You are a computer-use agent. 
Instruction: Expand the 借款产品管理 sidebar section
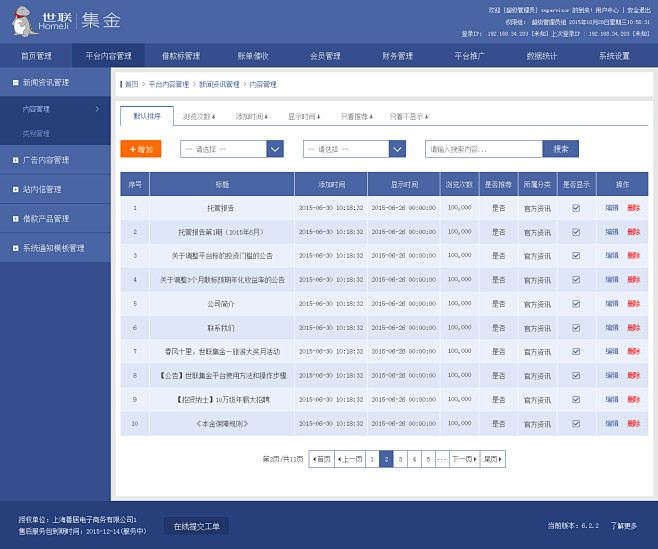point(16,219)
